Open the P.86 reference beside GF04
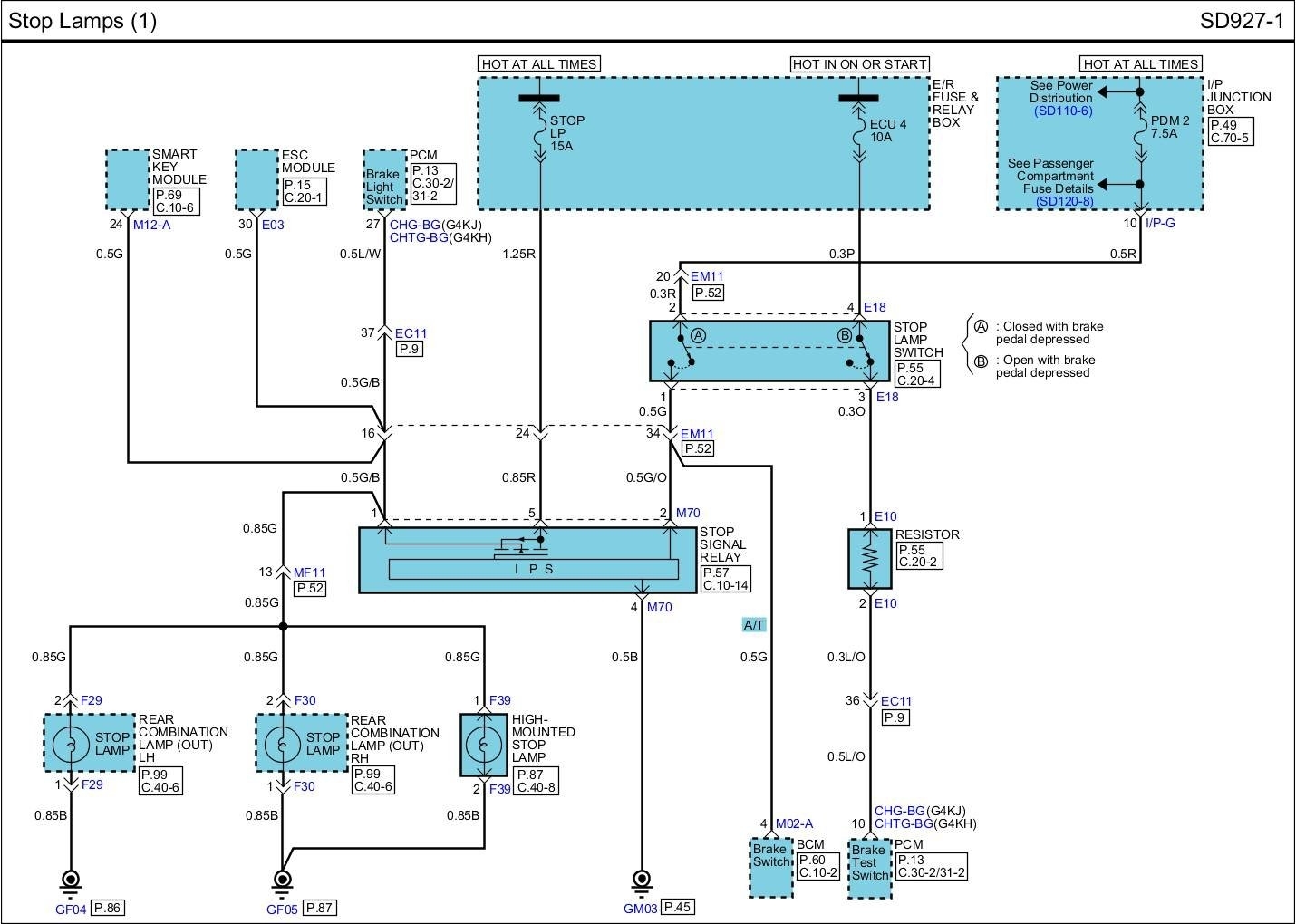 [x=108, y=908]
